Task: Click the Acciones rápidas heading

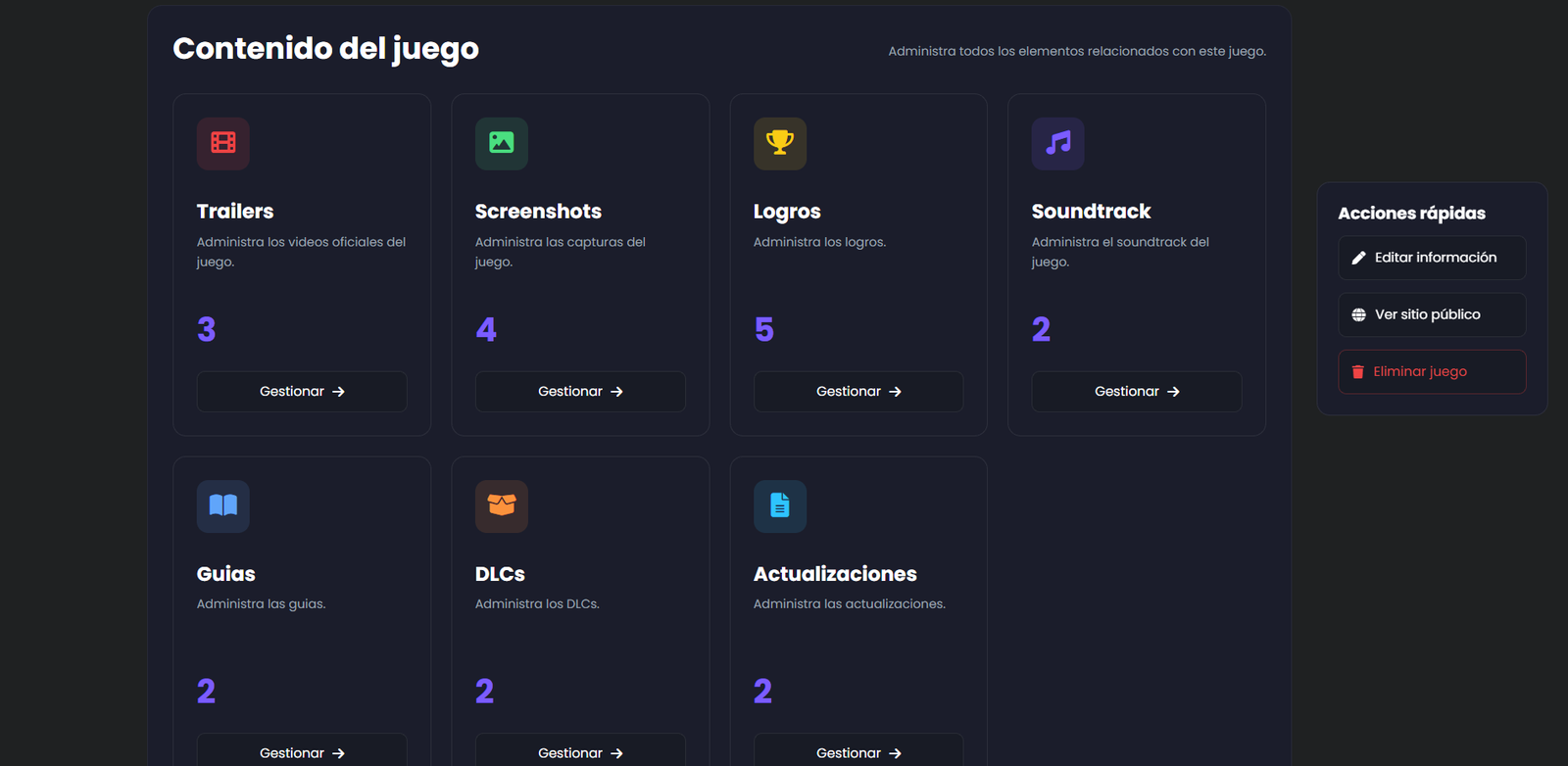Action: 1411,214
